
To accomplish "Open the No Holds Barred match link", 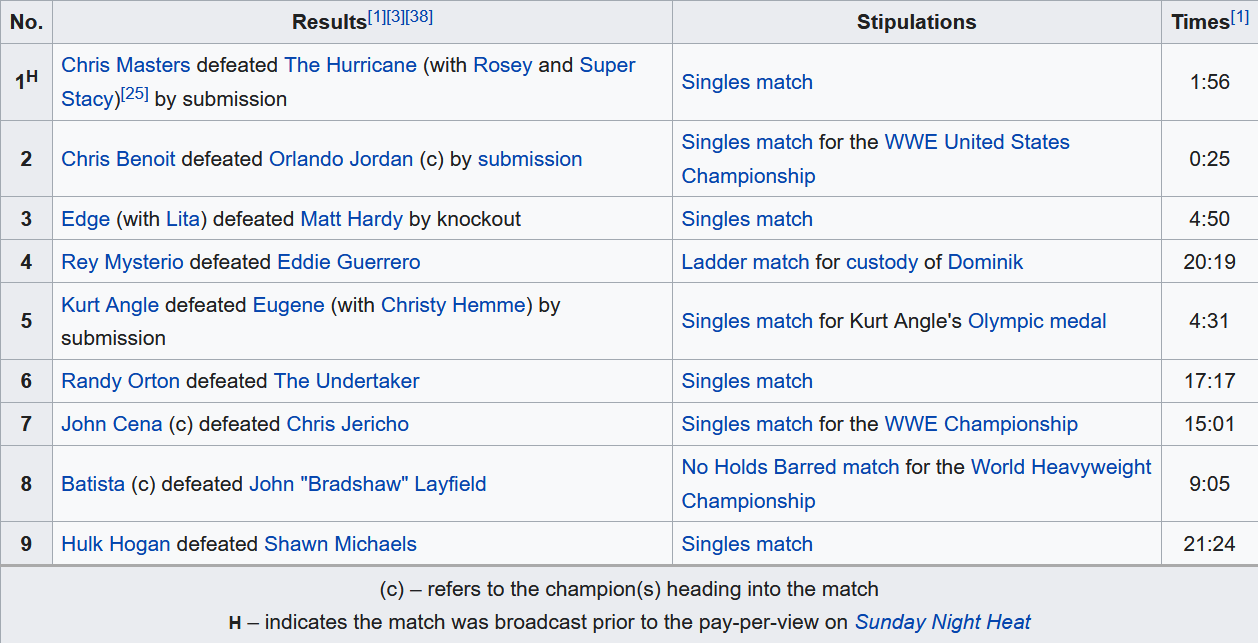I will 790,467.
